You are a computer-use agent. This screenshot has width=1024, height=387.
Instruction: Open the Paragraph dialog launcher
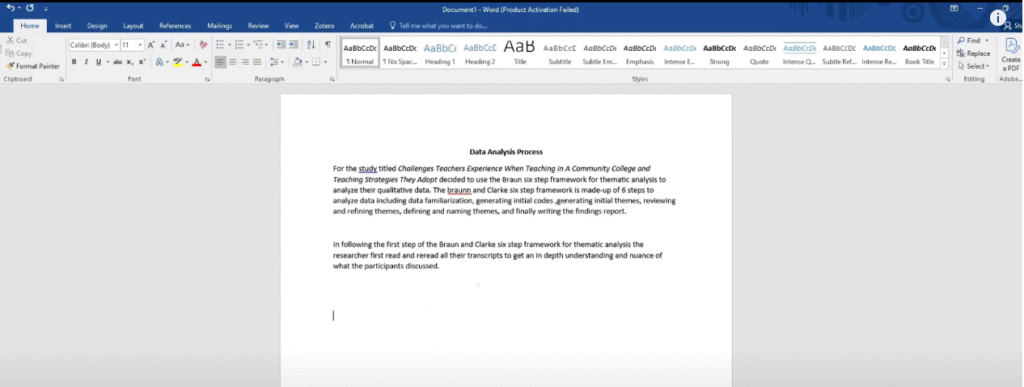click(x=332, y=79)
